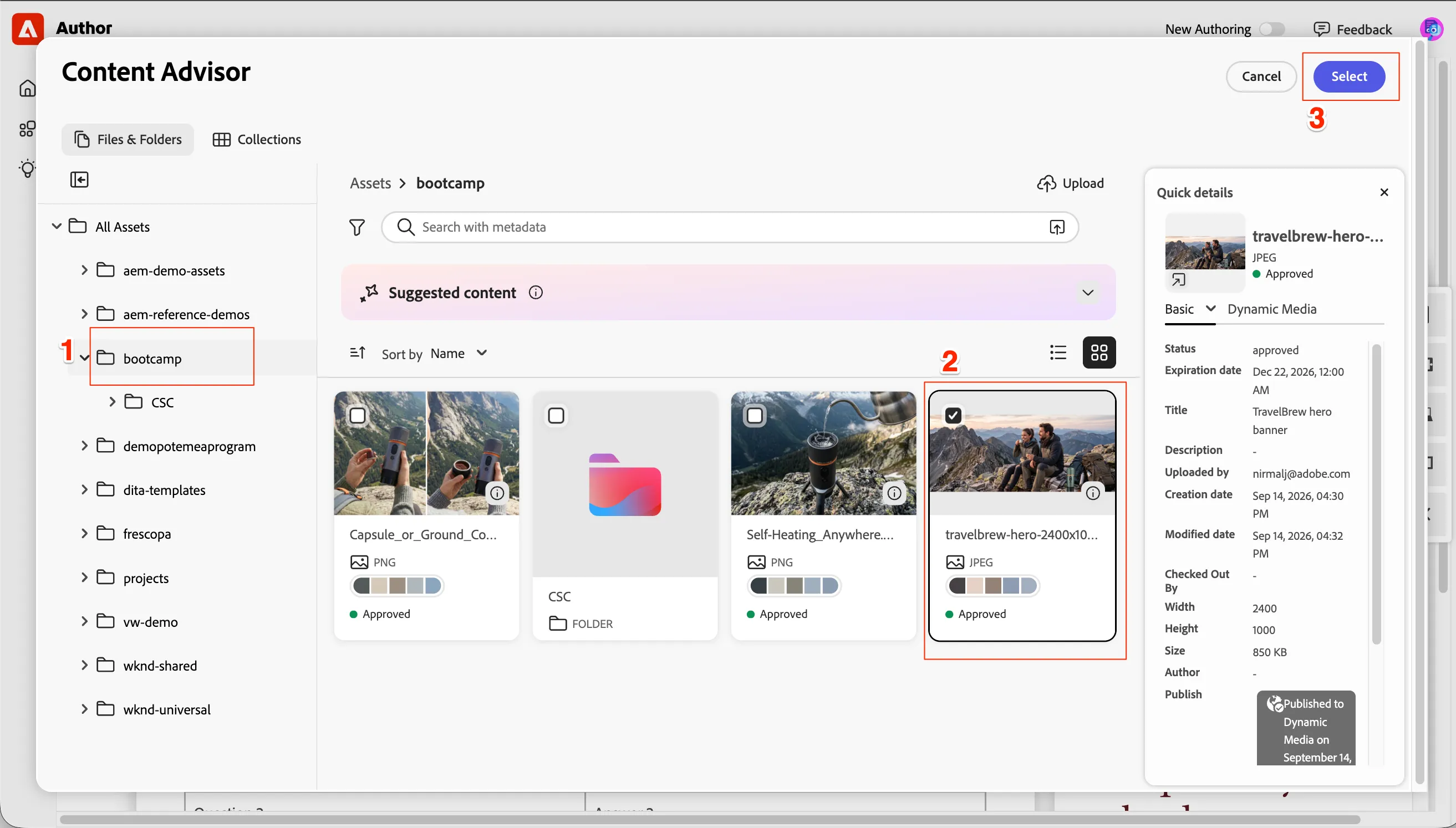Click the Adobe logo icon
1456x828 pixels.
coord(27,28)
